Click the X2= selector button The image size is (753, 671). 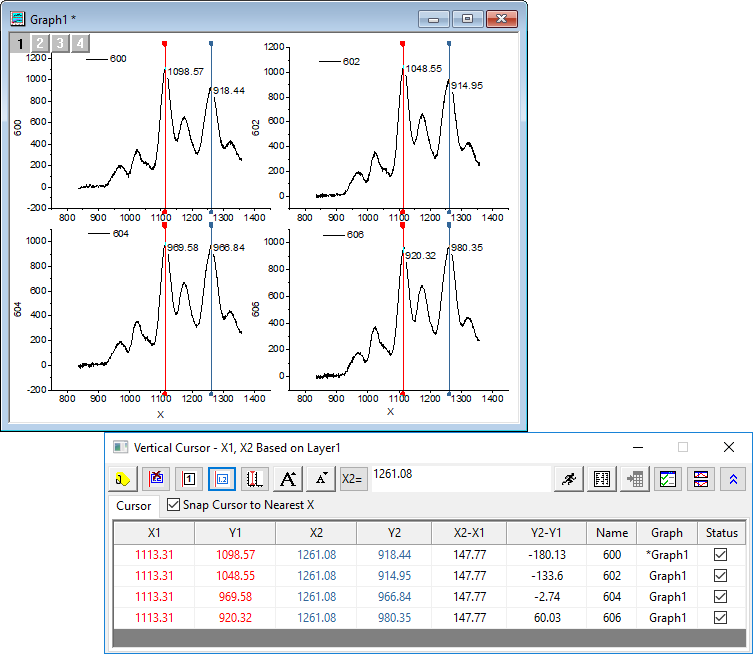point(354,479)
